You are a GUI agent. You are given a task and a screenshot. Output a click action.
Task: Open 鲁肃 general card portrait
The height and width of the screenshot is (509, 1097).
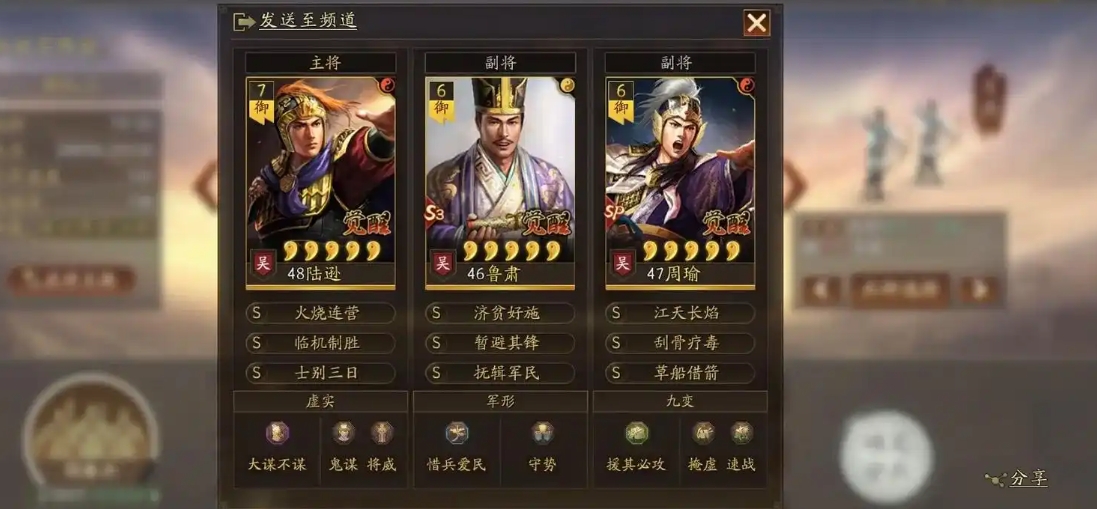tap(500, 183)
